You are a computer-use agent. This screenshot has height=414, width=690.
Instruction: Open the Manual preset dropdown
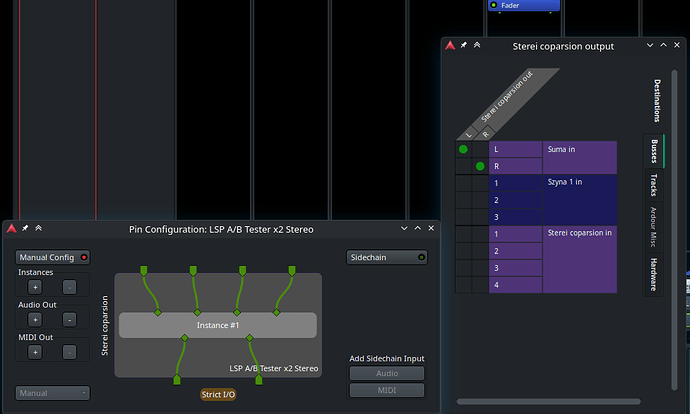pos(52,393)
